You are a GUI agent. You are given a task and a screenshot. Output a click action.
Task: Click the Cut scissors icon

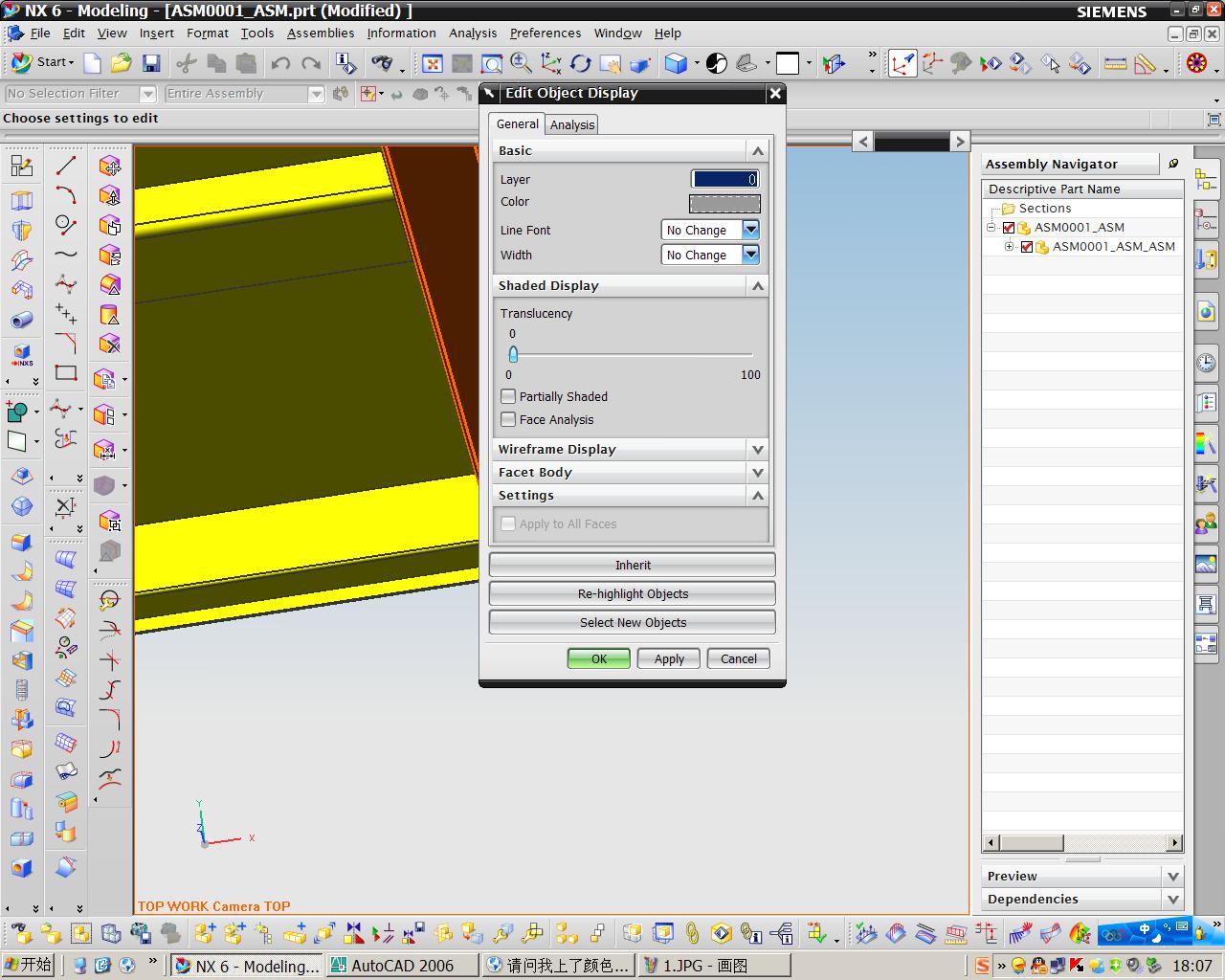point(187,63)
